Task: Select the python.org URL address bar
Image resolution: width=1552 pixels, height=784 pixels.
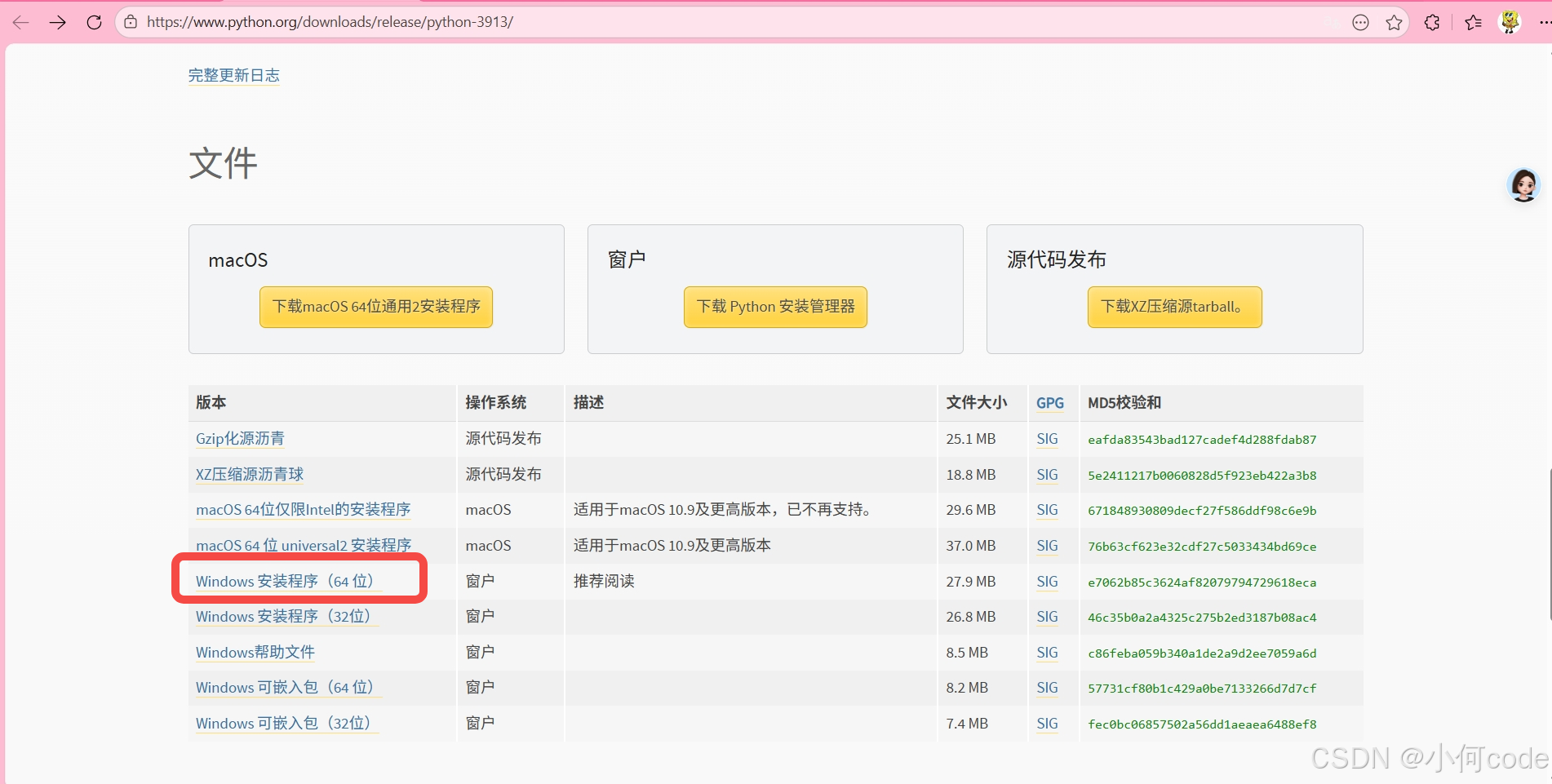Action: point(330,22)
